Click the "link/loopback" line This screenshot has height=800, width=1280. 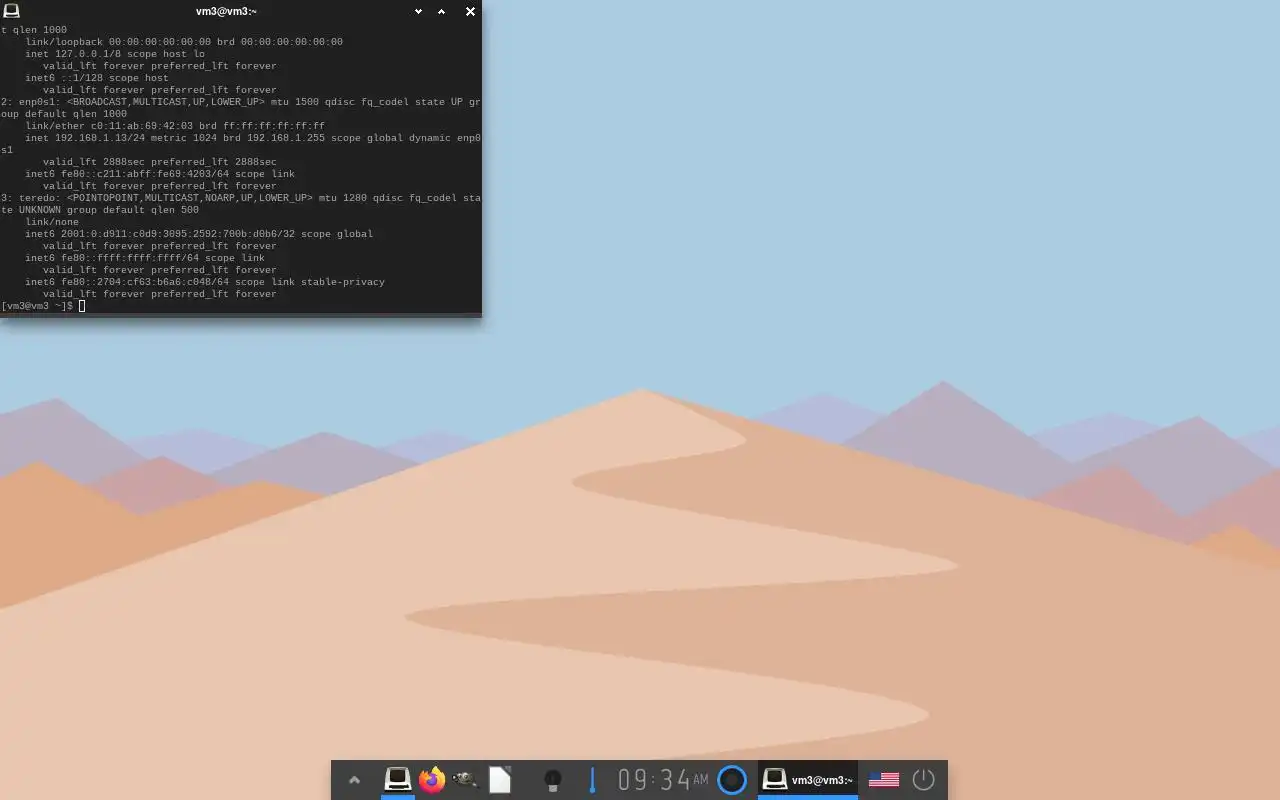click(184, 42)
